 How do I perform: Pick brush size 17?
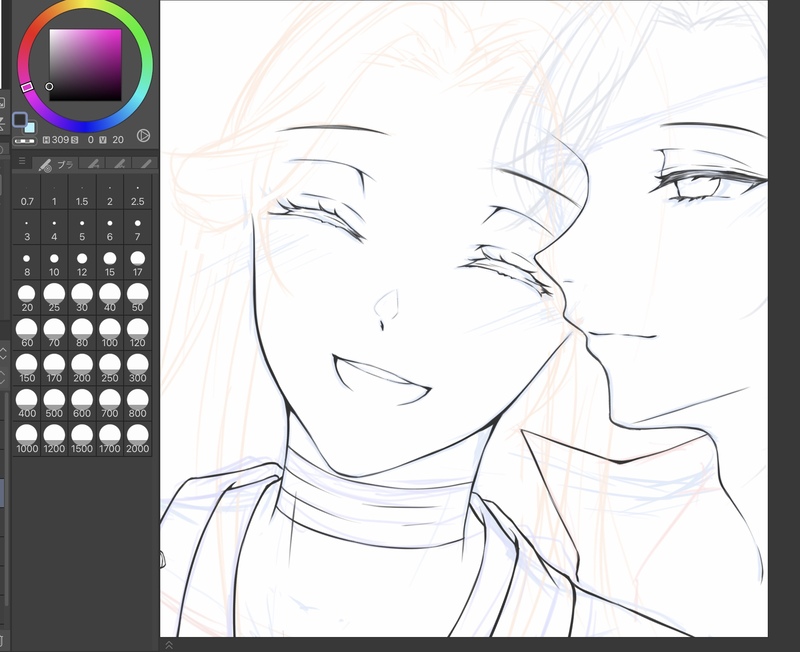[137, 263]
